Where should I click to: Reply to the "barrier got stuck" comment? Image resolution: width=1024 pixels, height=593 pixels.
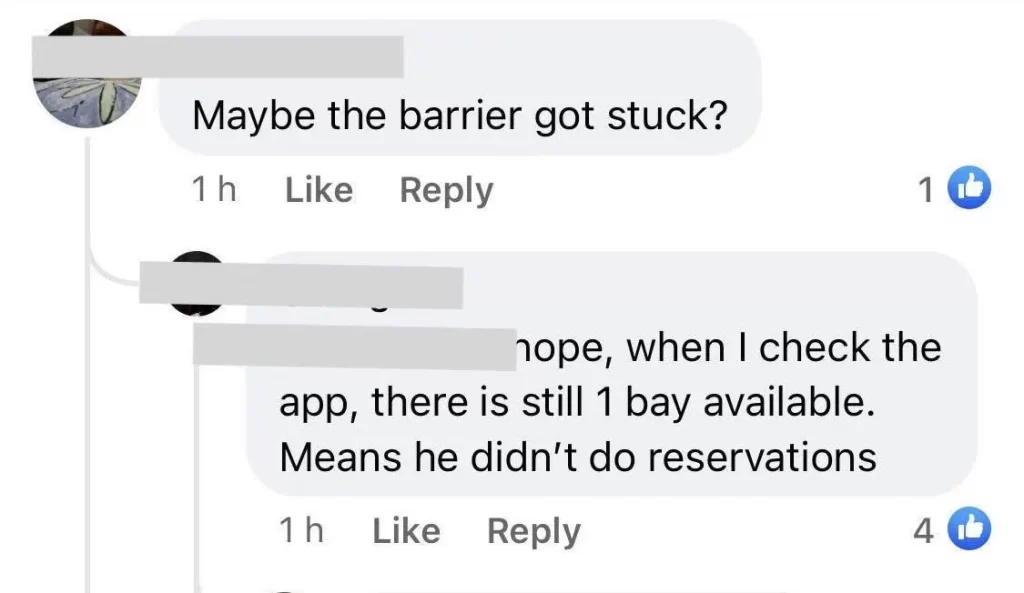coord(446,191)
